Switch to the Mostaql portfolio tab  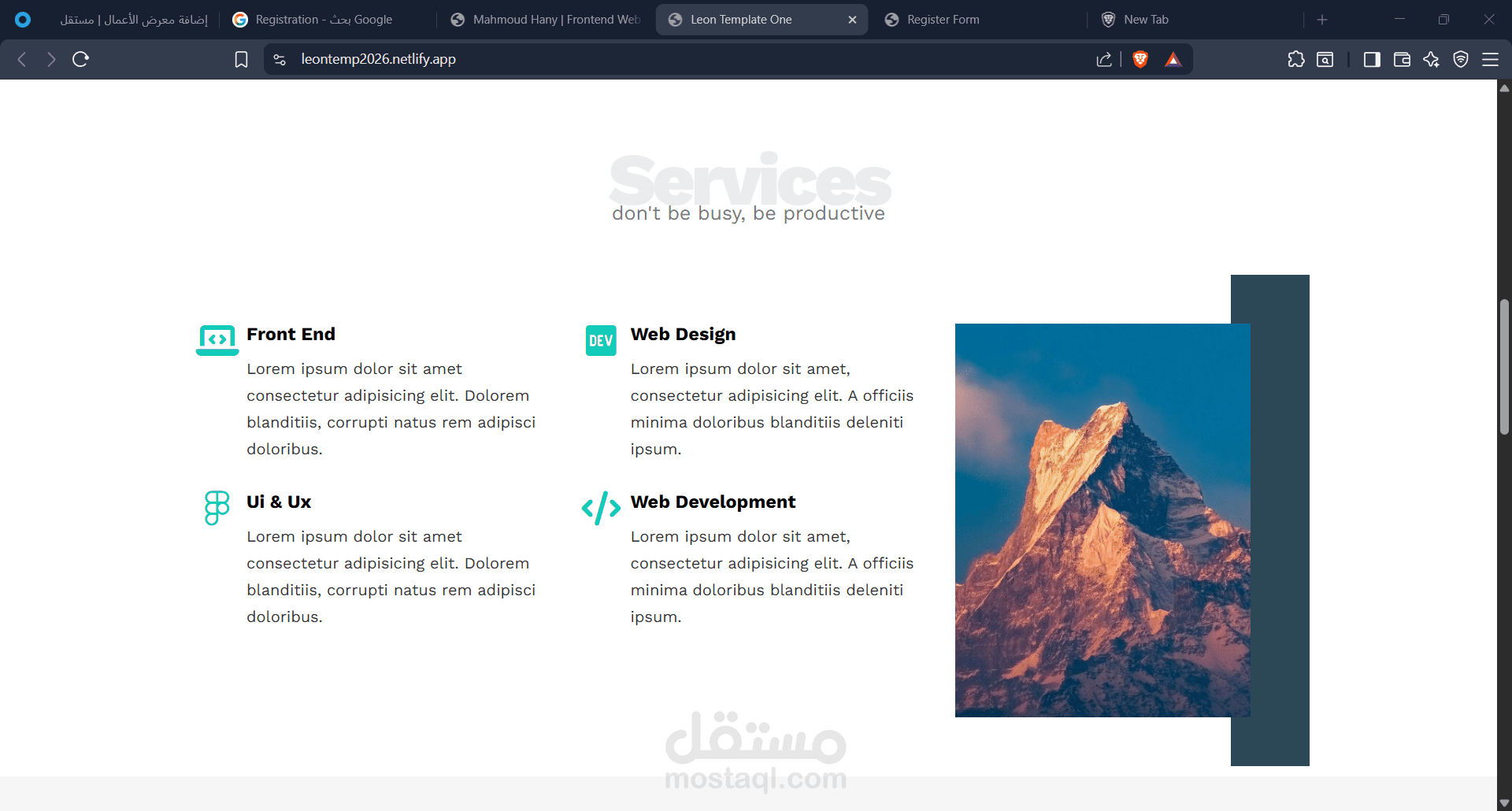[x=133, y=20]
